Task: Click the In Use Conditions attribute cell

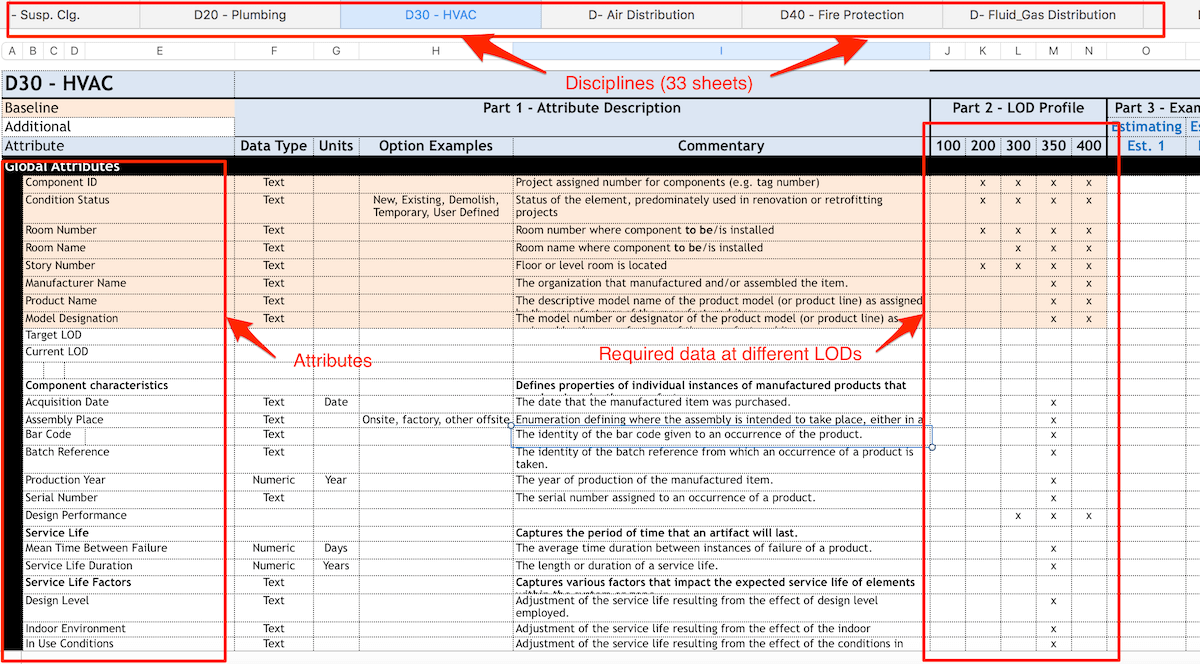Action: coord(129,644)
